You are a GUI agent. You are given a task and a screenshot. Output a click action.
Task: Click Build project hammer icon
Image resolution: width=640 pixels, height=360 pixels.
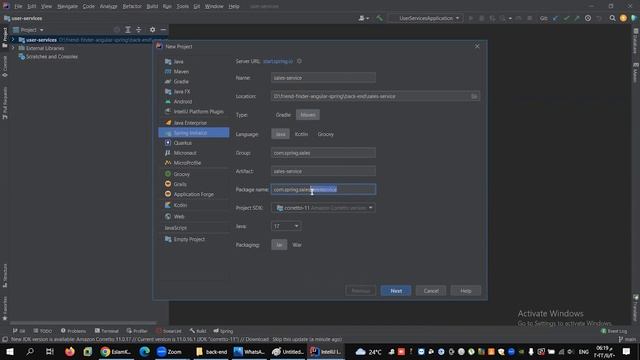379,18
